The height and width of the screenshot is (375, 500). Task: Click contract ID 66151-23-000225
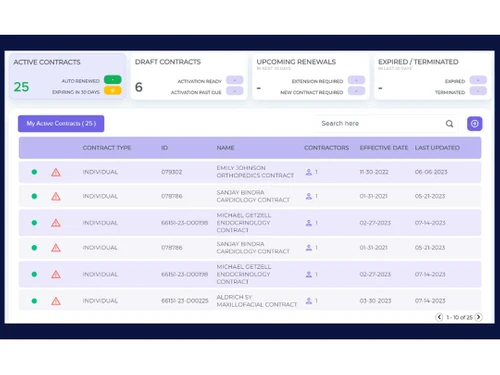pyautogui.click(x=185, y=301)
